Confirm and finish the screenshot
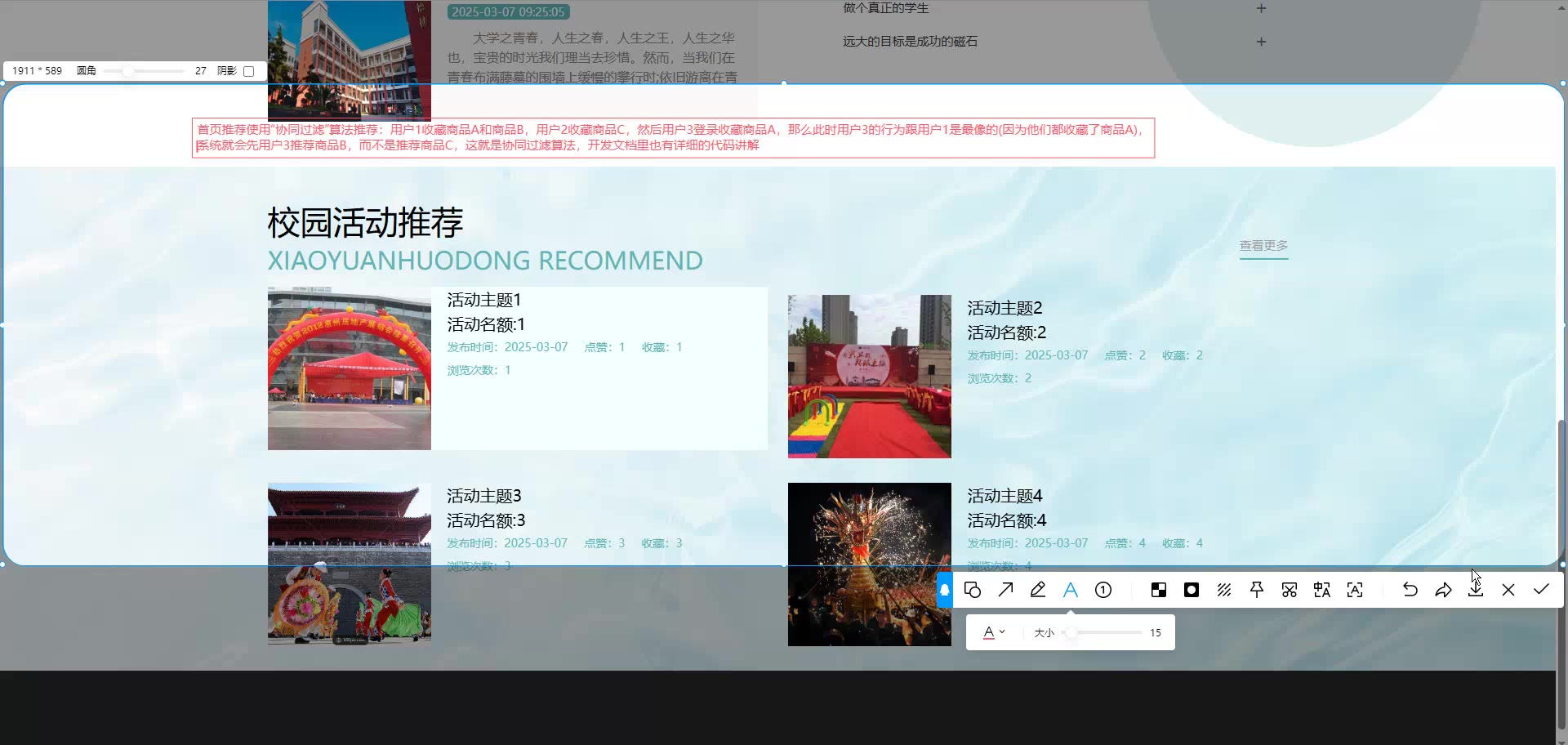Screen dimensions: 1568x745 pyautogui.click(x=1541, y=590)
